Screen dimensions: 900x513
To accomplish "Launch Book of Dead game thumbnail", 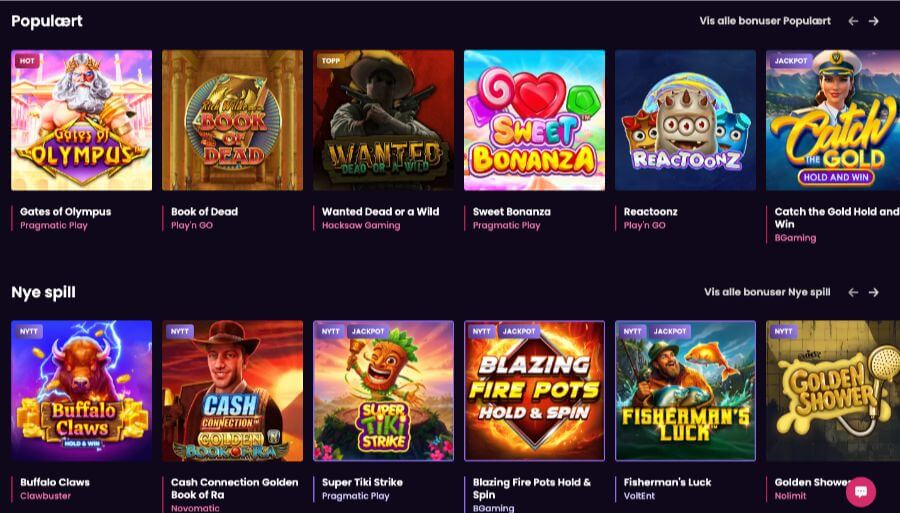I will [232, 120].
